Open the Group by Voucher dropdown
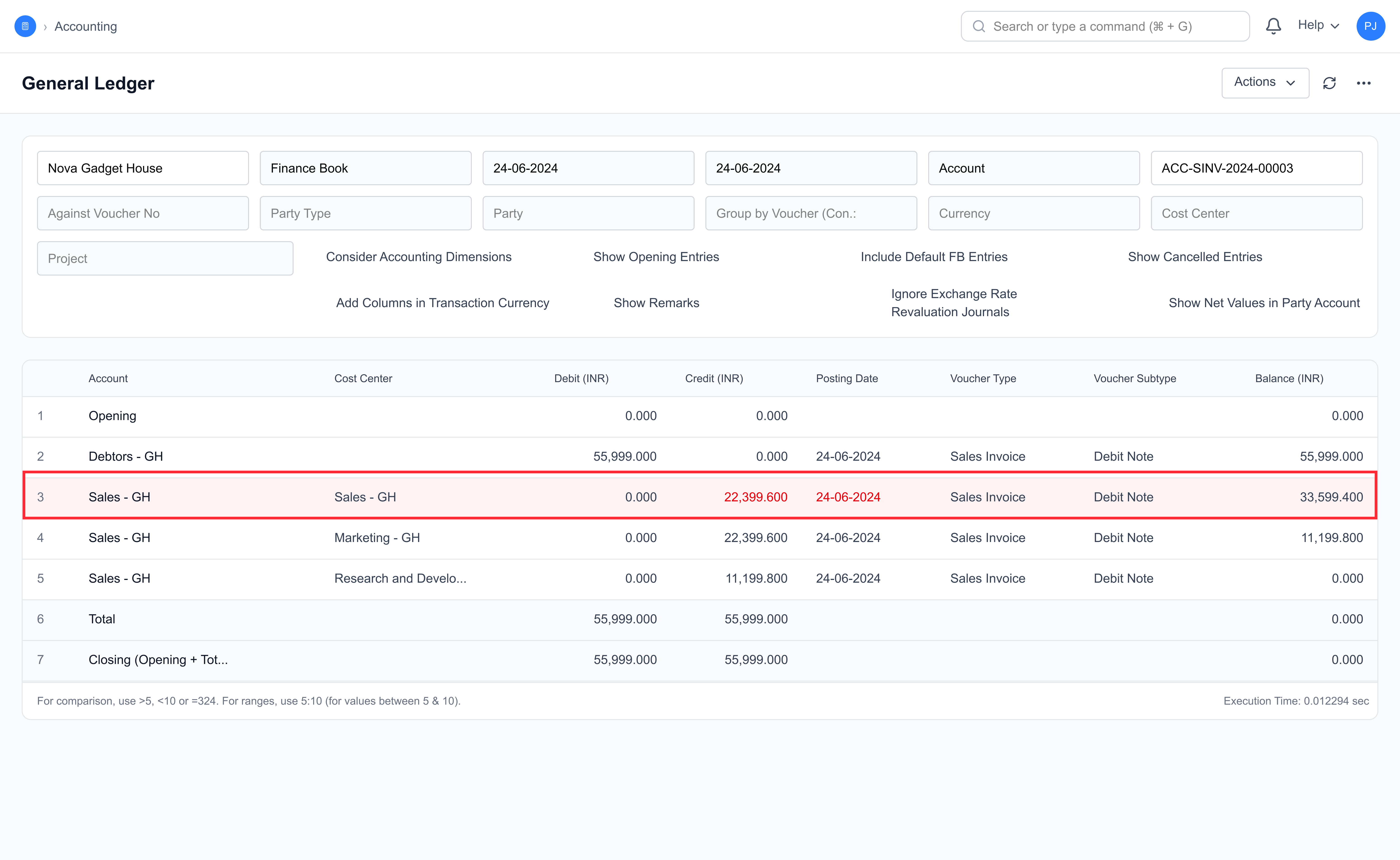 pyautogui.click(x=811, y=213)
